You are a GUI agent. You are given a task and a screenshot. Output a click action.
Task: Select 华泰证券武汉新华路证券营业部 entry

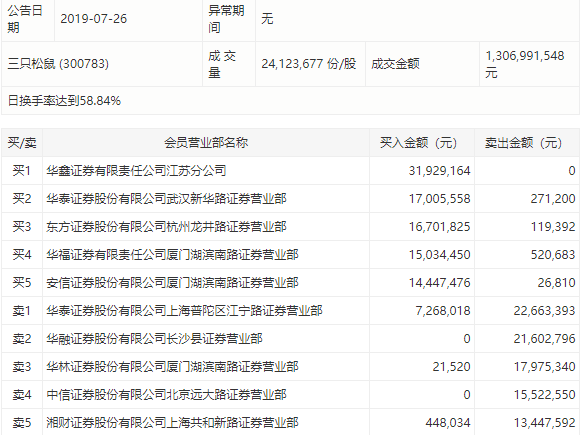pyautogui.click(x=166, y=199)
